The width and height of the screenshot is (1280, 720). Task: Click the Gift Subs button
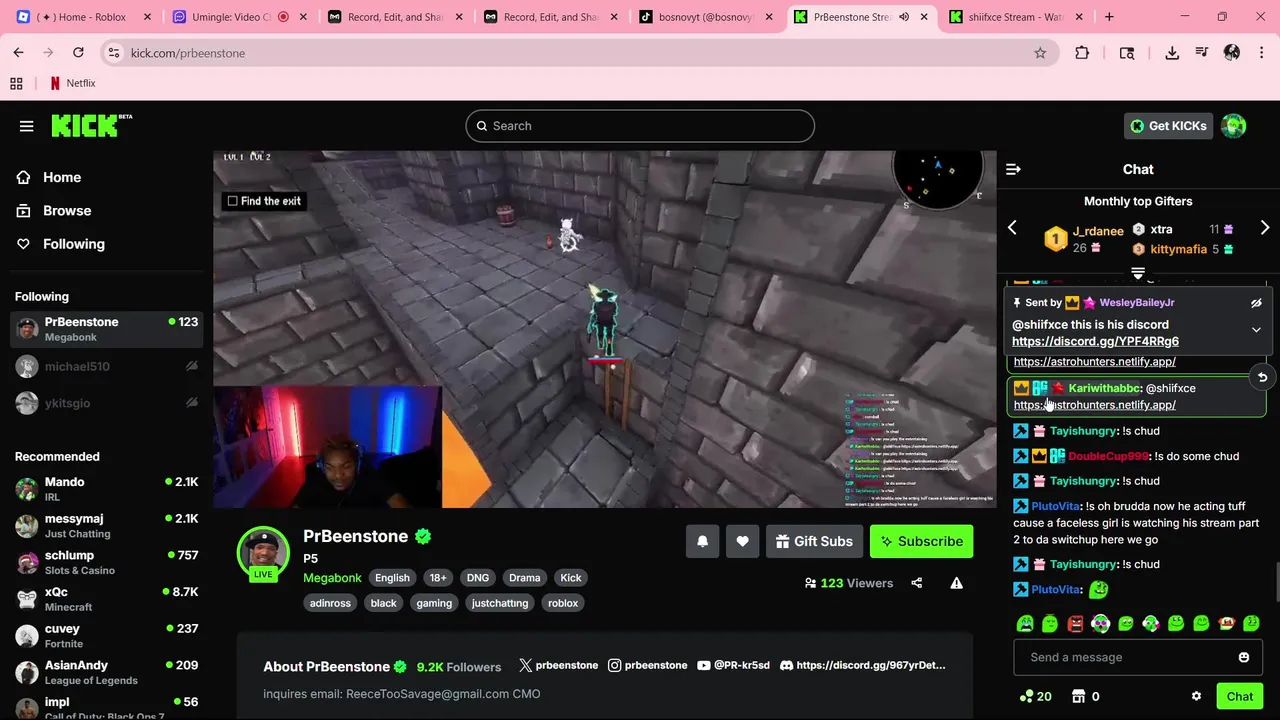click(x=814, y=541)
